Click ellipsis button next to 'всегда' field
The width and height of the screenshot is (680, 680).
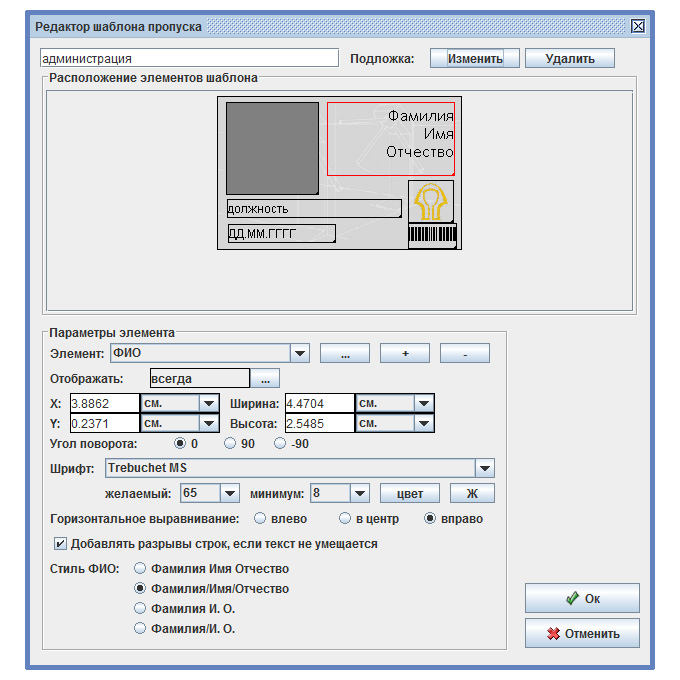click(x=265, y=379)
